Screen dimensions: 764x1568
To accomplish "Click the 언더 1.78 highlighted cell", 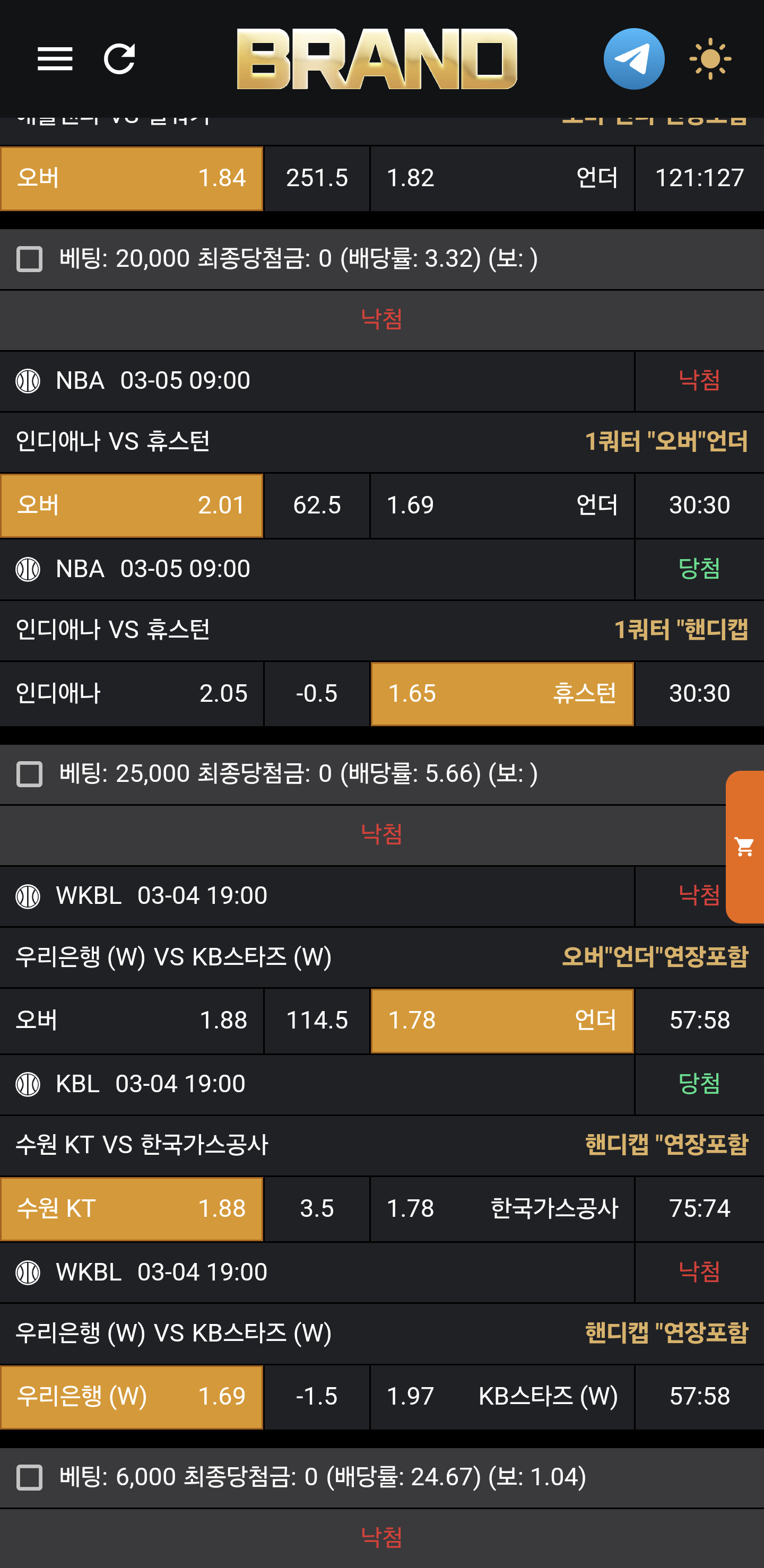I will coord(502,1021).
